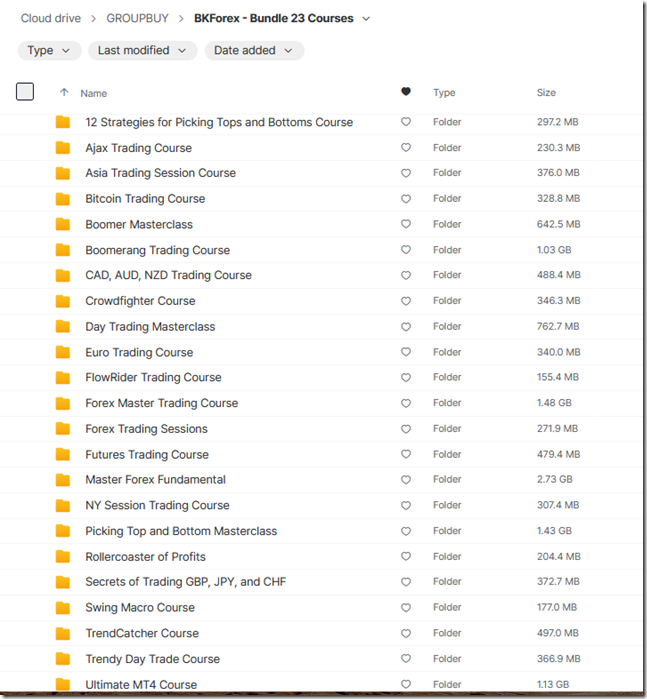Select the Boomerang Trading Course name
The width and height of the screenshot is (647, 699).
158,250
